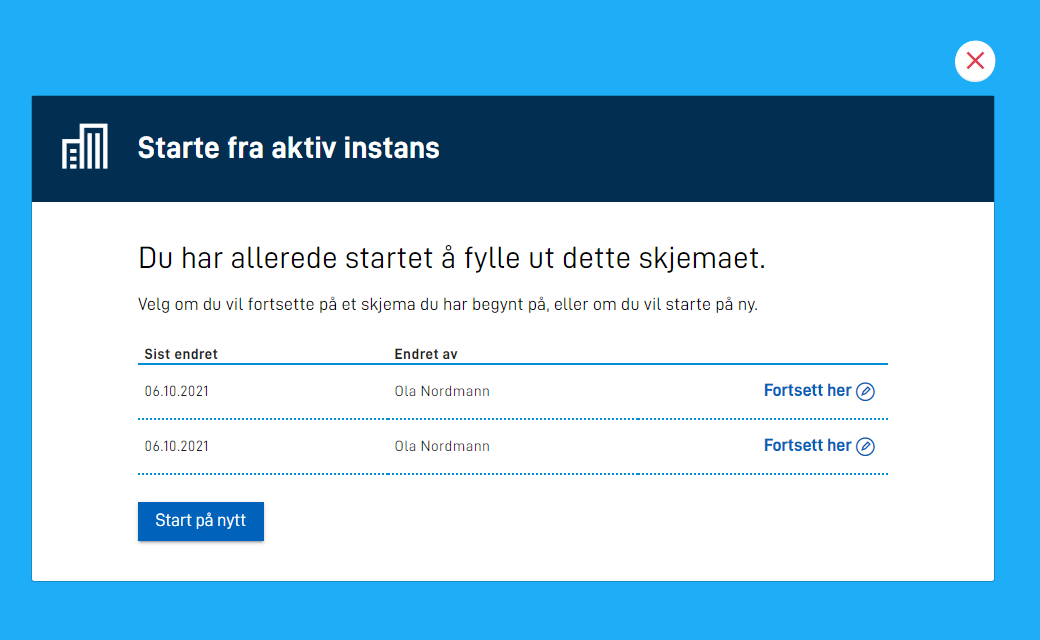Click the pencil icon in the first row
The width and height of the screenshot is (1040, 640).
(x=866, y=392)
